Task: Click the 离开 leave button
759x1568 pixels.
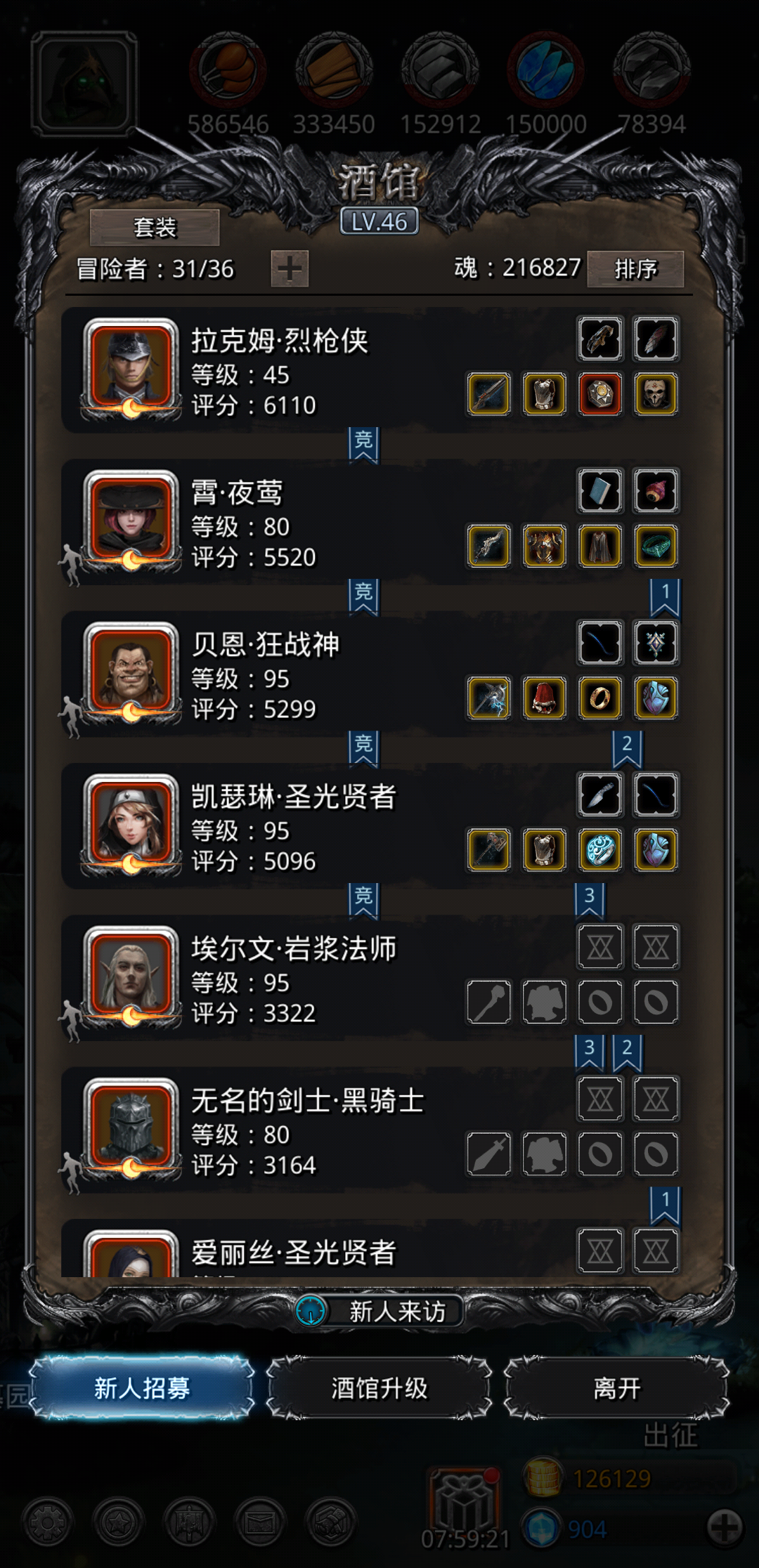Action: coord(617,1388)
